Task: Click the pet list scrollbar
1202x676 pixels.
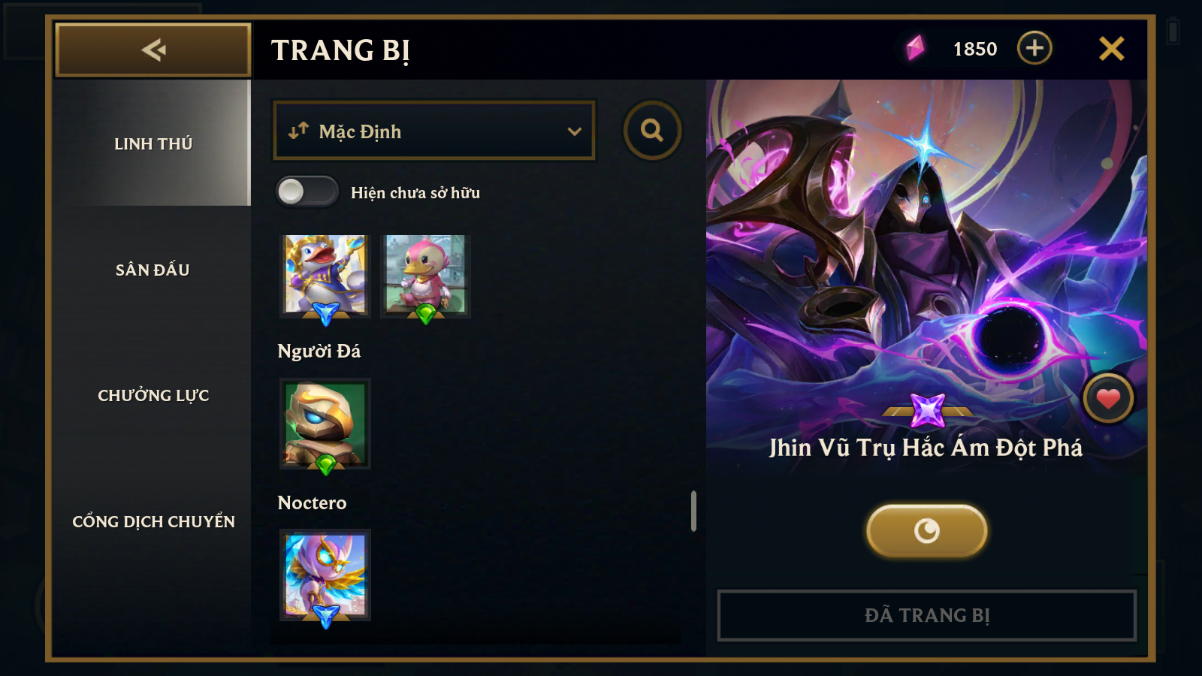Action: 693,511
